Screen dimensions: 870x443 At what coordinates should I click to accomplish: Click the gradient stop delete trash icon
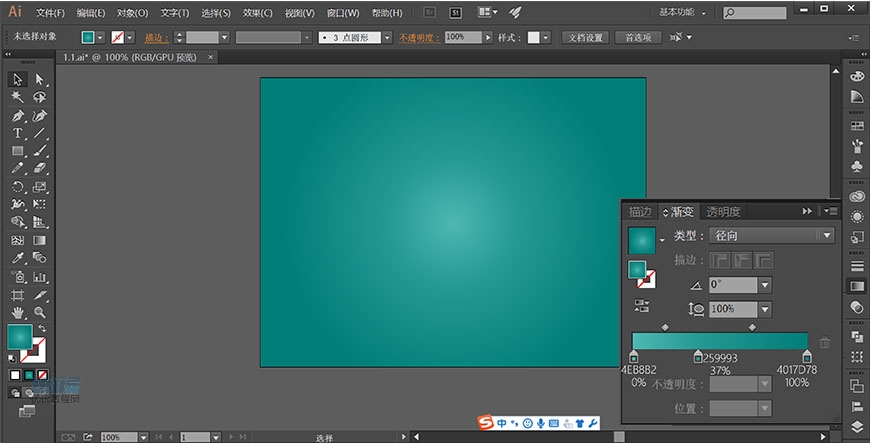pyautogui.click(x=824, y=342)
